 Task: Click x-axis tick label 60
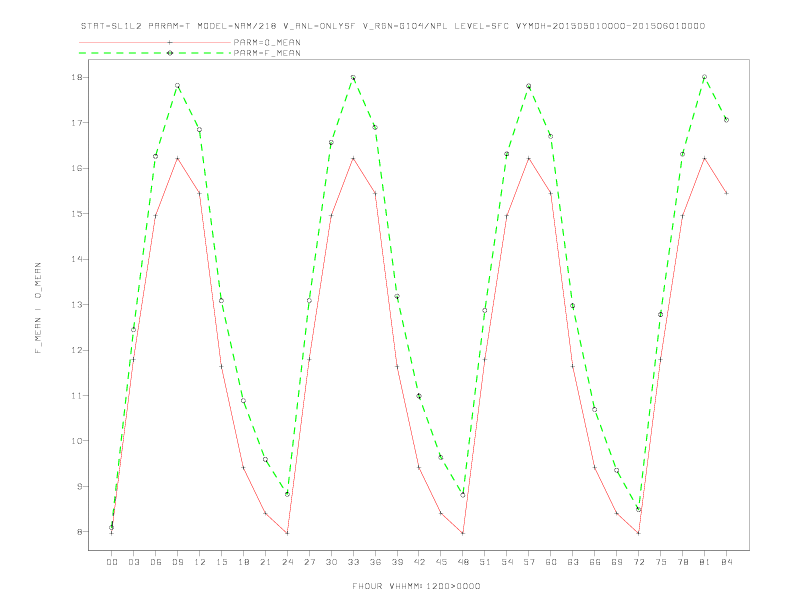[x=551, y=562]
